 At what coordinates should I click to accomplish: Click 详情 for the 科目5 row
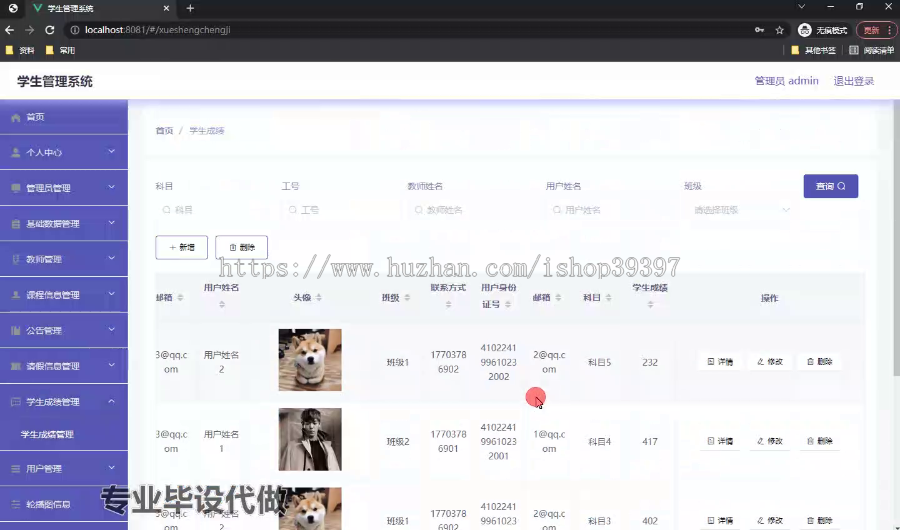[x=720, y=362]
